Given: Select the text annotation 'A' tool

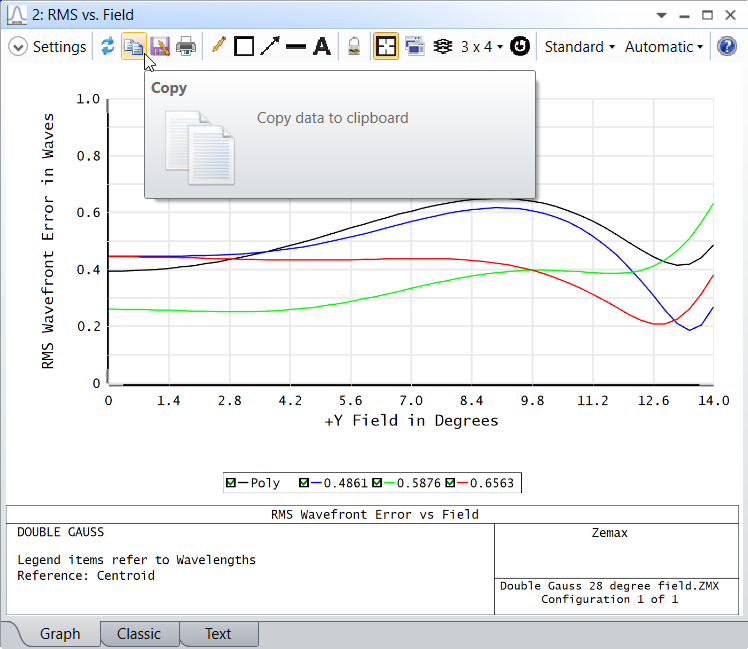Looking at the screenshot, I should 321,47.
